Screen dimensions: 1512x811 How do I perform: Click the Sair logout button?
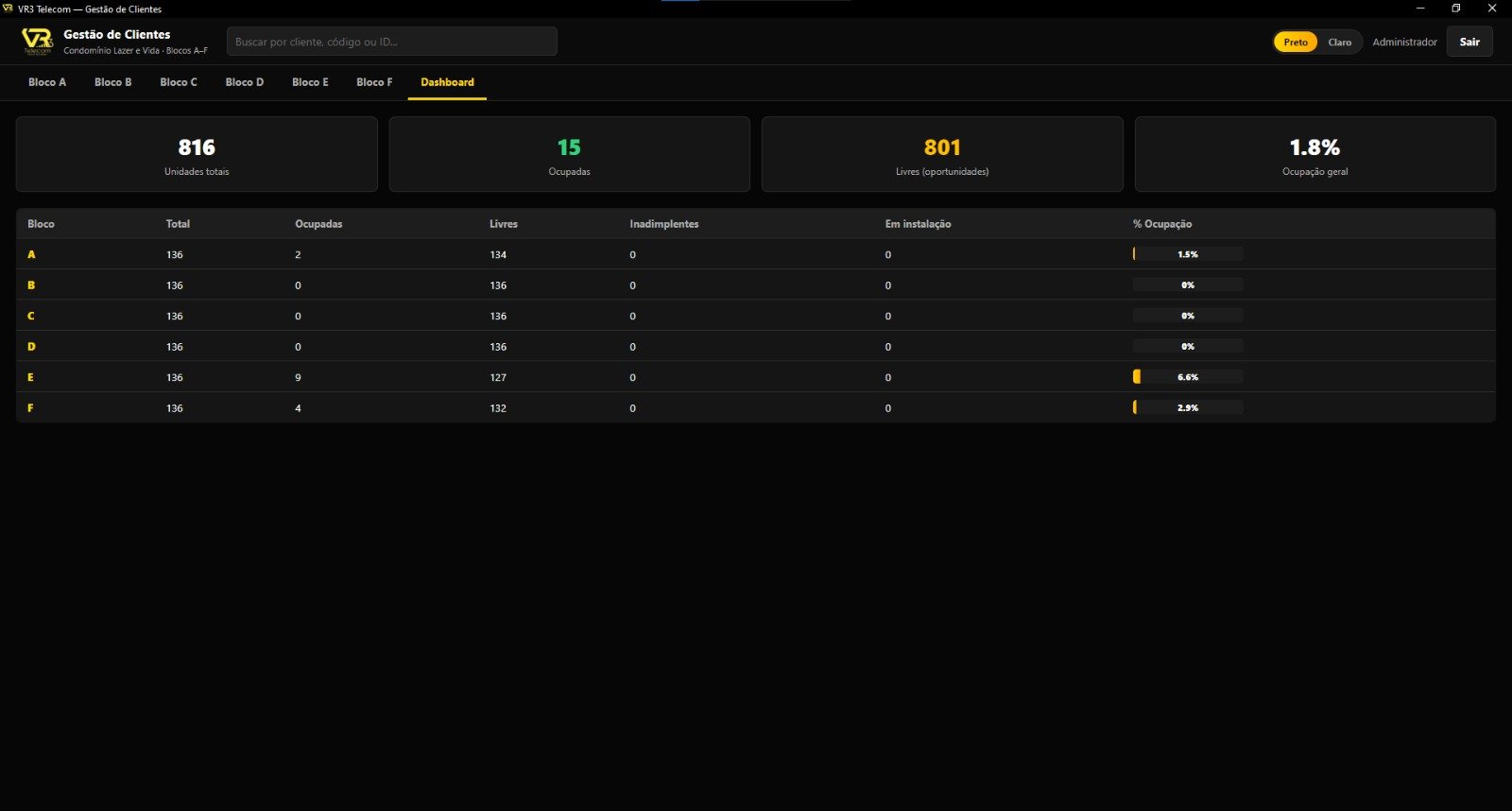tap(1469, 42)
